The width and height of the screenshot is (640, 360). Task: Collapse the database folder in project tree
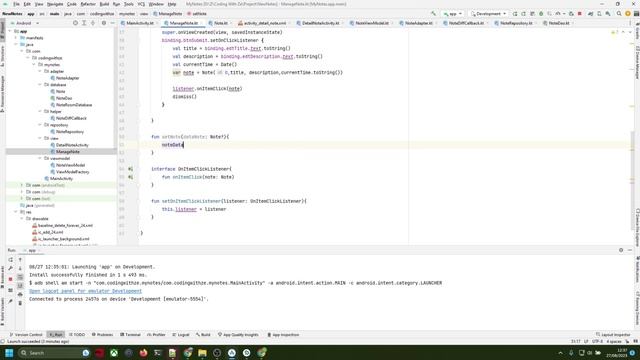(40, 84)
